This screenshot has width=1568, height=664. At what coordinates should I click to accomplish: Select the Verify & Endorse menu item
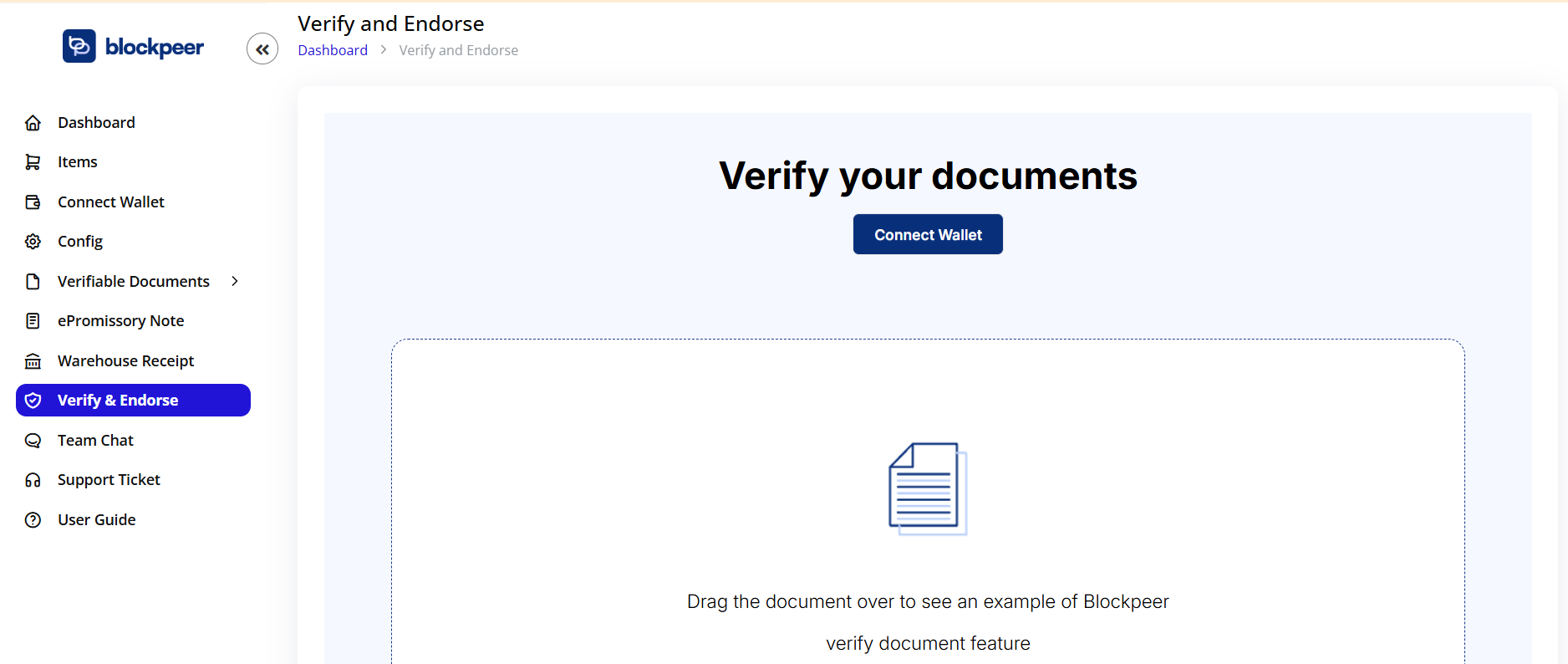[x=133, y=401]
